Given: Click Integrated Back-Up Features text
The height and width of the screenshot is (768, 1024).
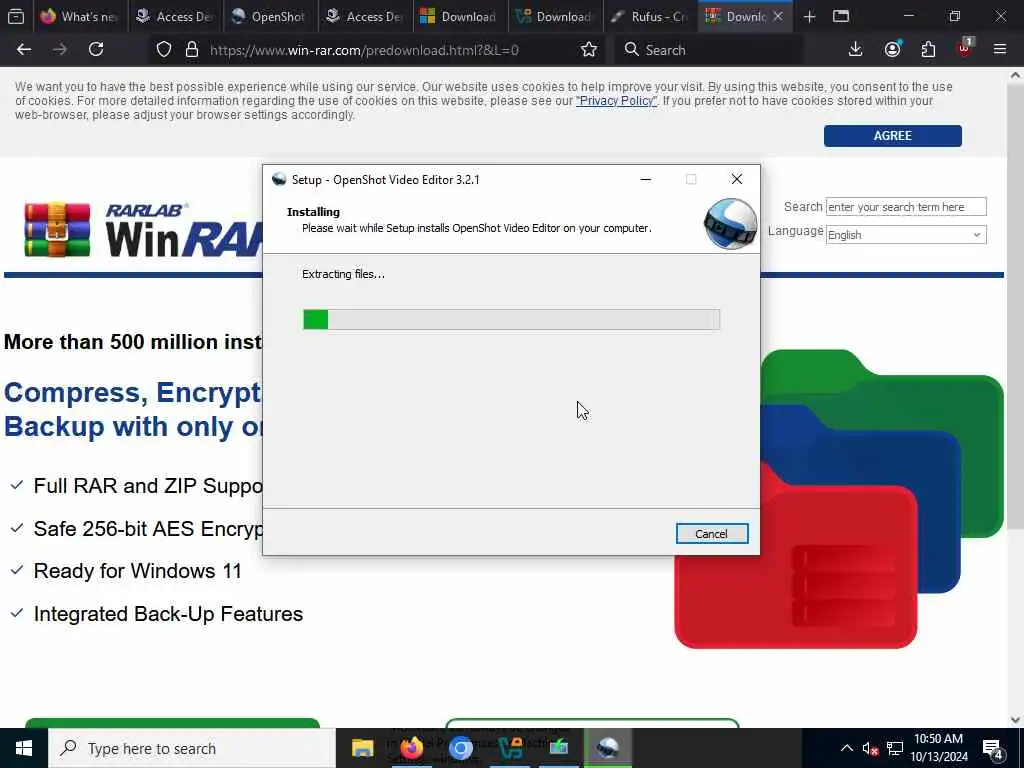Looking at the screenshot, I should point(168,614).
